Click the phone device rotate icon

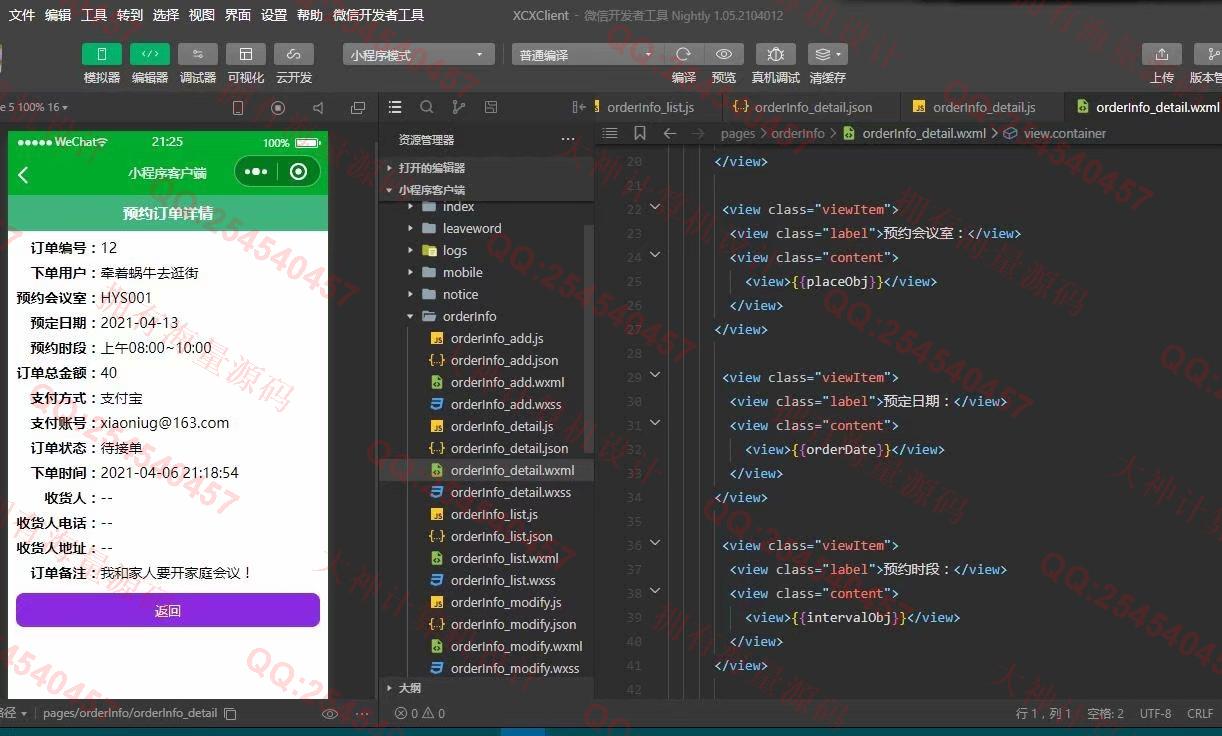tap(238, 107)
